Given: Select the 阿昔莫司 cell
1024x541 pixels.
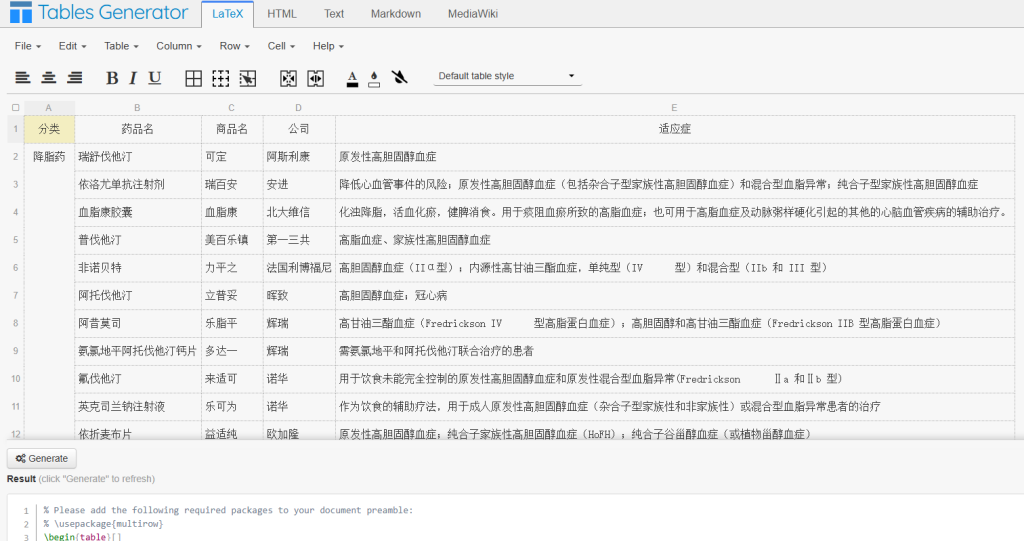Looking at the screenshot, I should 138,323.
